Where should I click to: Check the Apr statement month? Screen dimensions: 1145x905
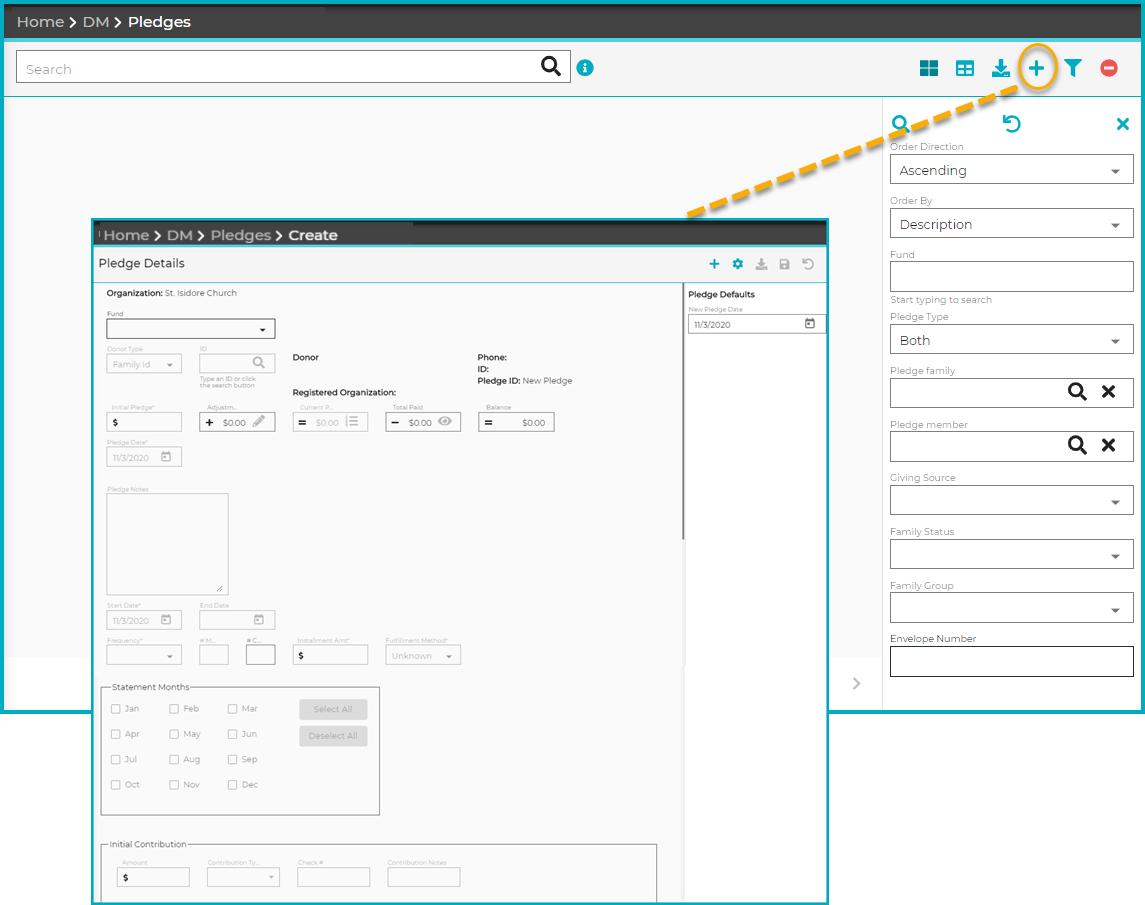[115, 734]
